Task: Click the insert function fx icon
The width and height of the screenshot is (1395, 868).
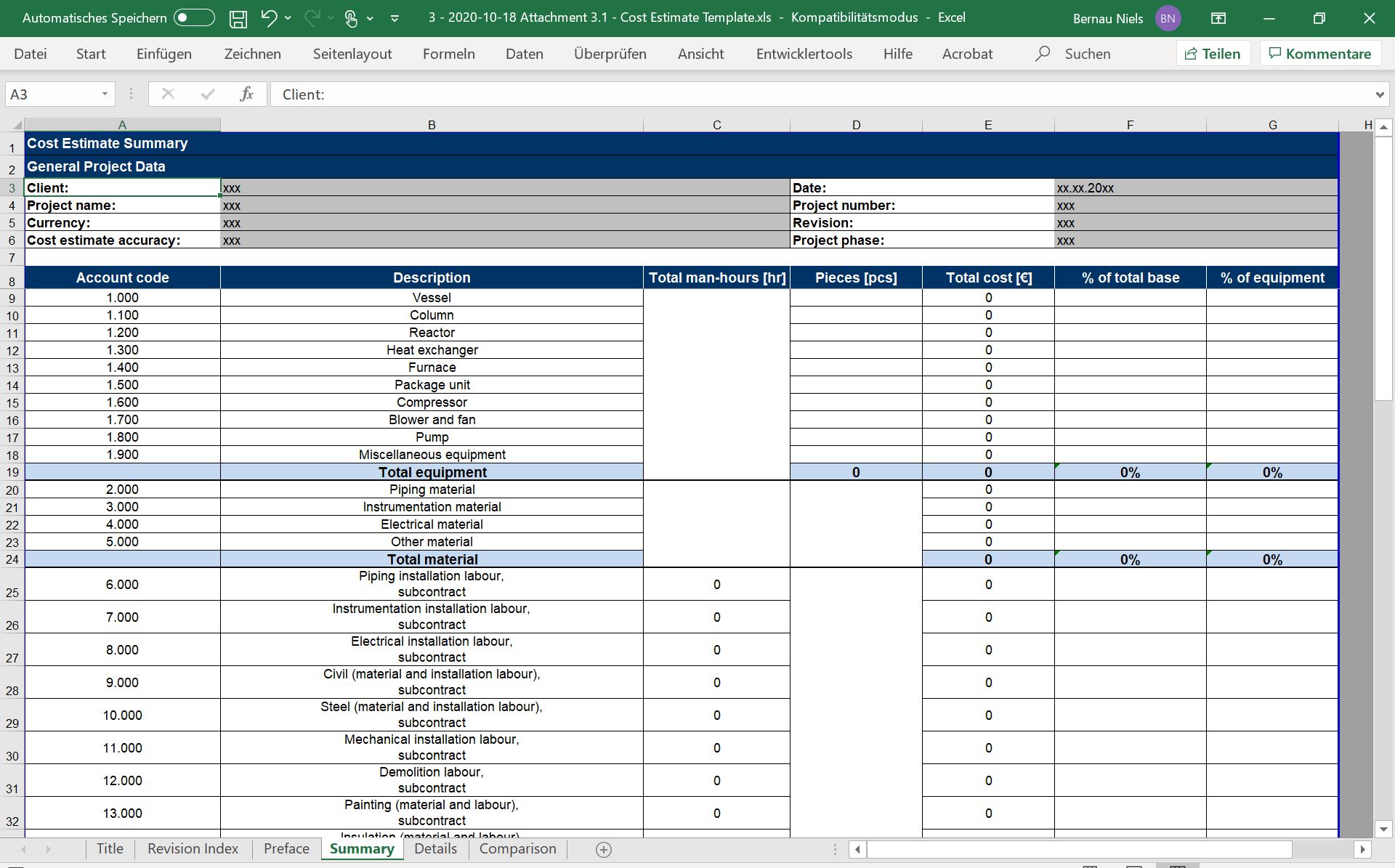Action: pyautogui.click(x=246, y=94)
